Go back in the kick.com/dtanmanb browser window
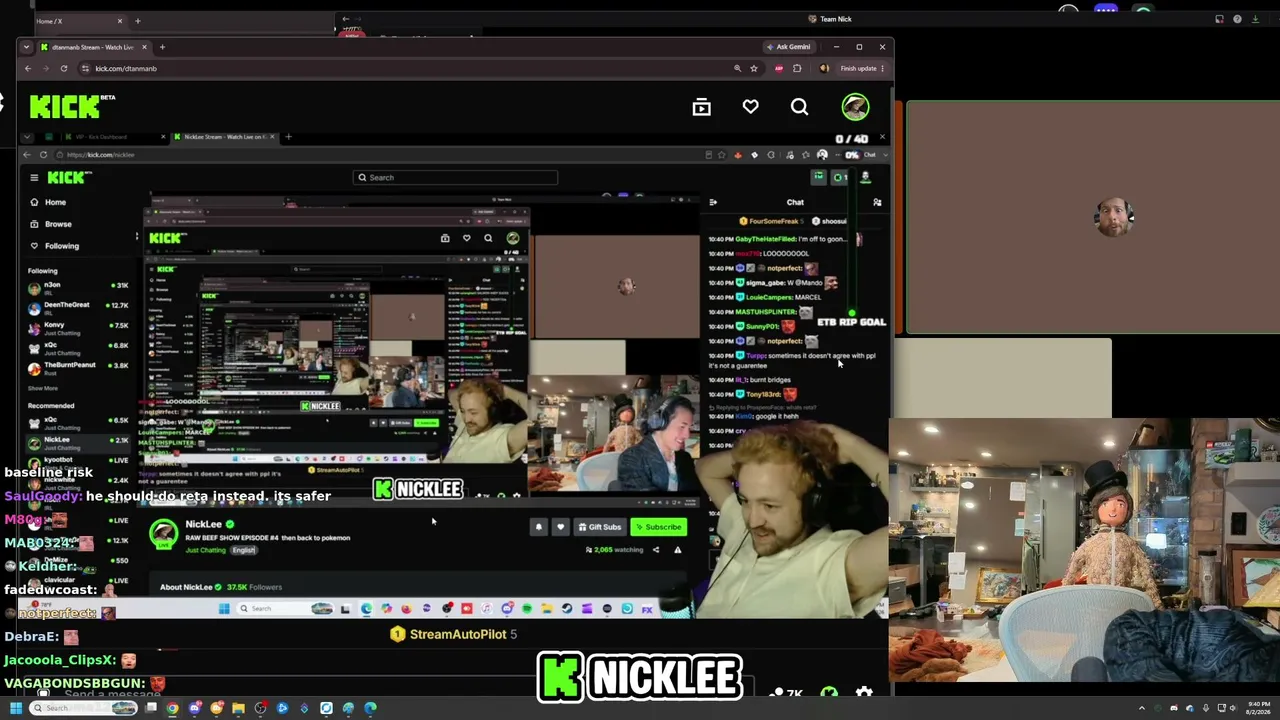The image size is (1280, 720). point(28,68)
